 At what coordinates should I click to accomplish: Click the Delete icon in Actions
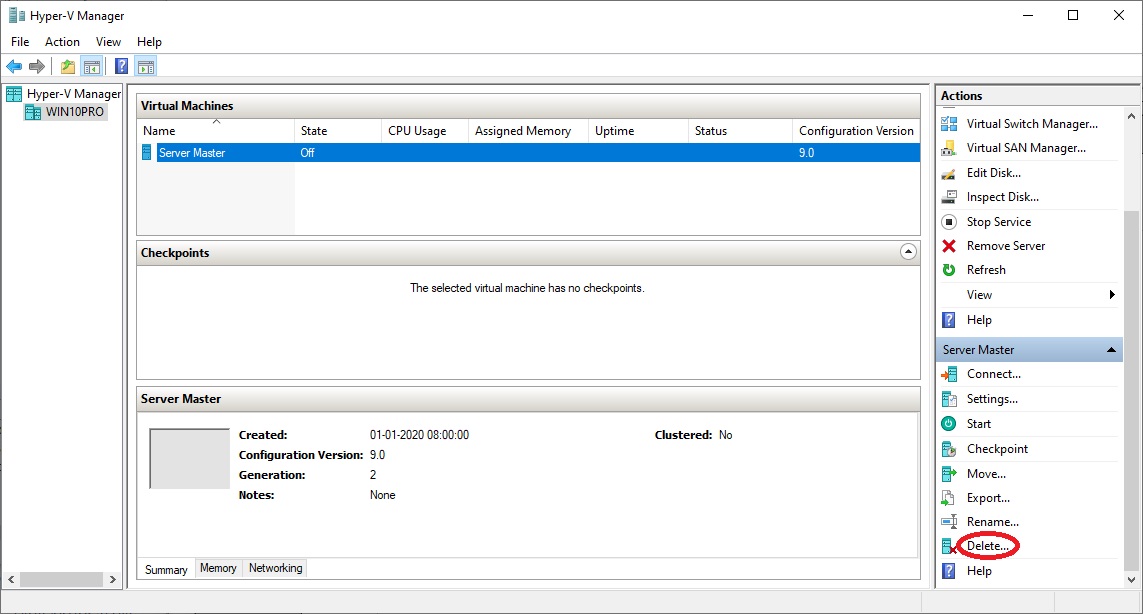point(949,546)
